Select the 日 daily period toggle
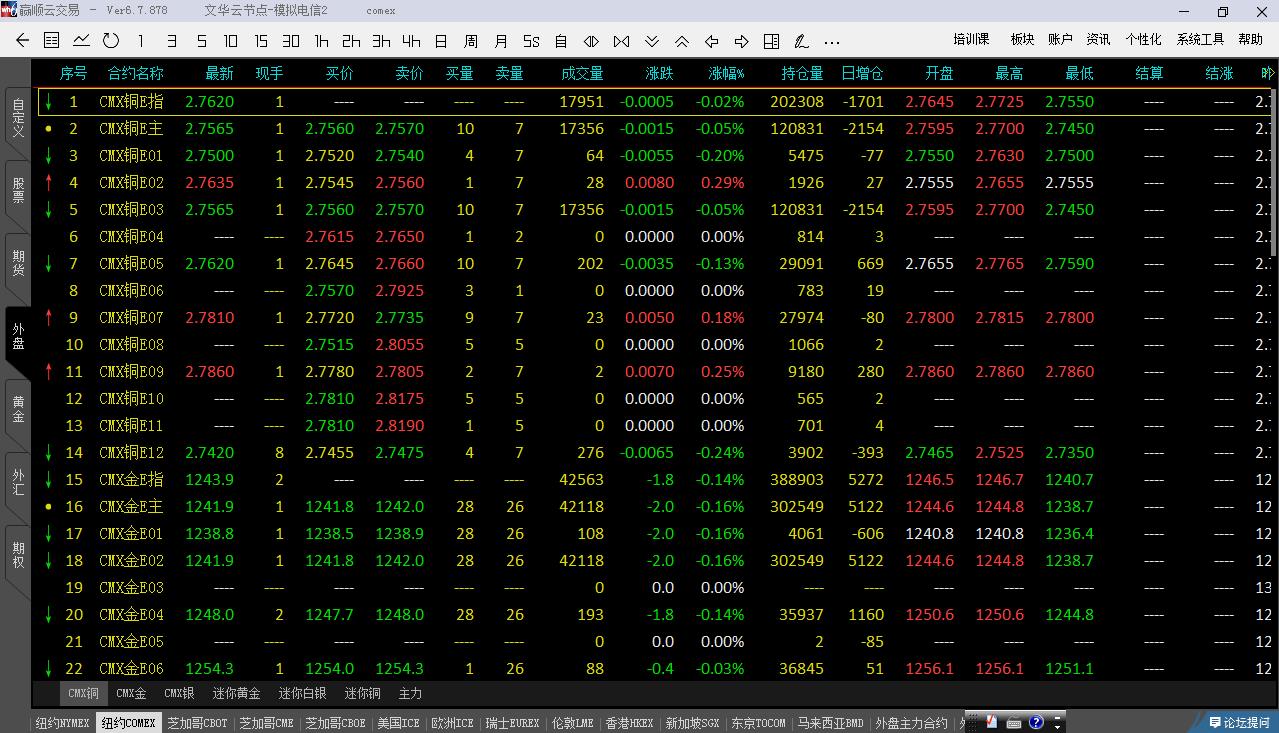 (441, 41)
